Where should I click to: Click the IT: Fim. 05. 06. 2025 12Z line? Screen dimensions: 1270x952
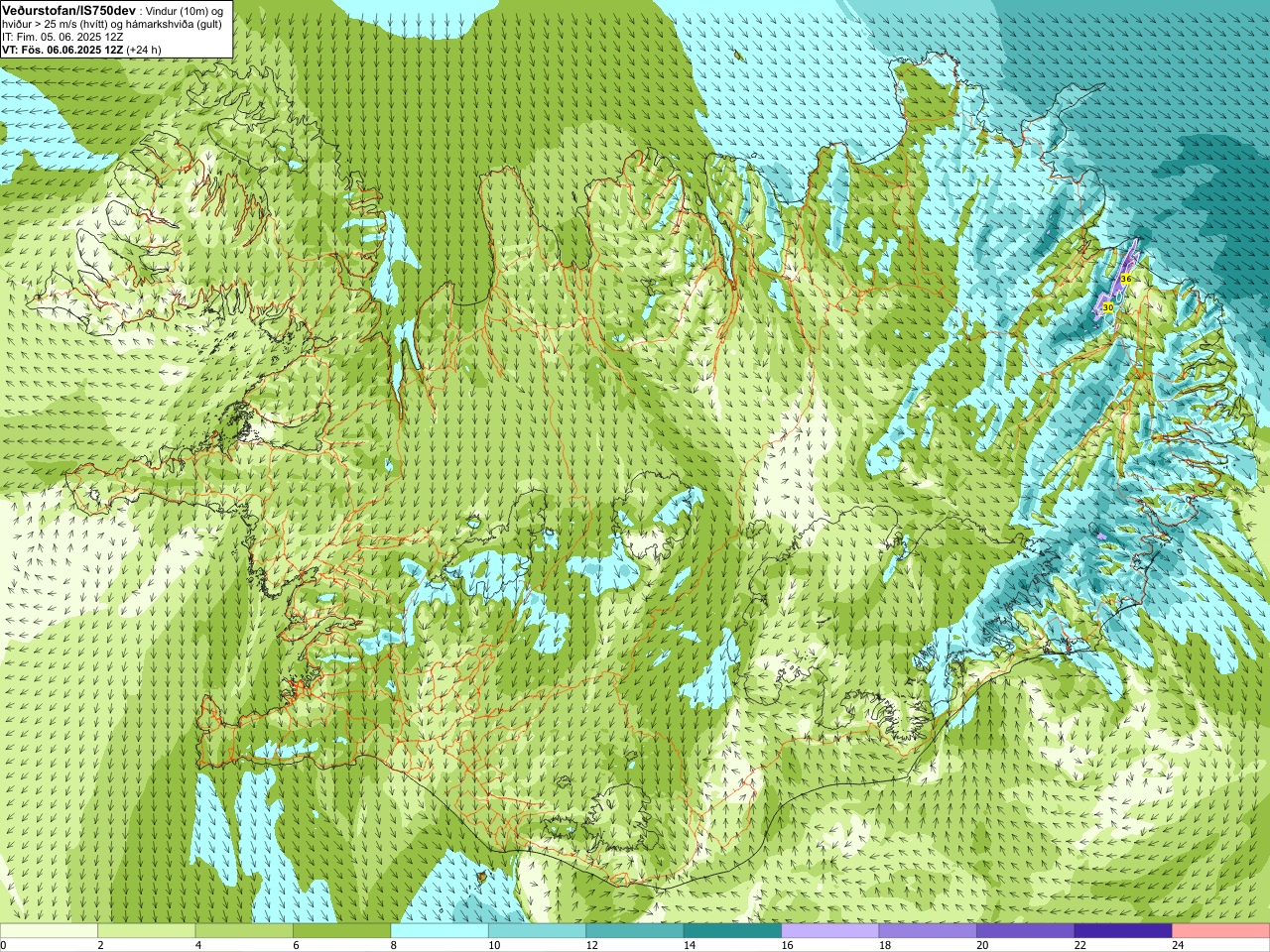click(63, 37)
